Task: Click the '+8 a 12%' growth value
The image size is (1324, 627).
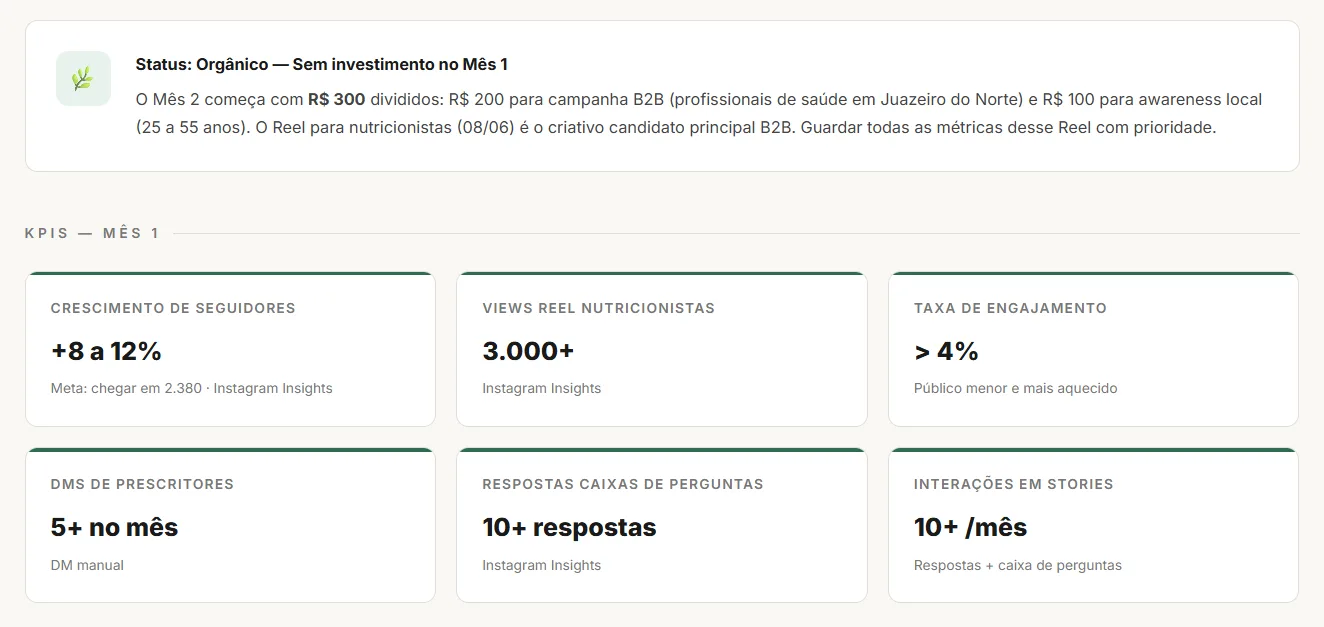Action: 106,351
